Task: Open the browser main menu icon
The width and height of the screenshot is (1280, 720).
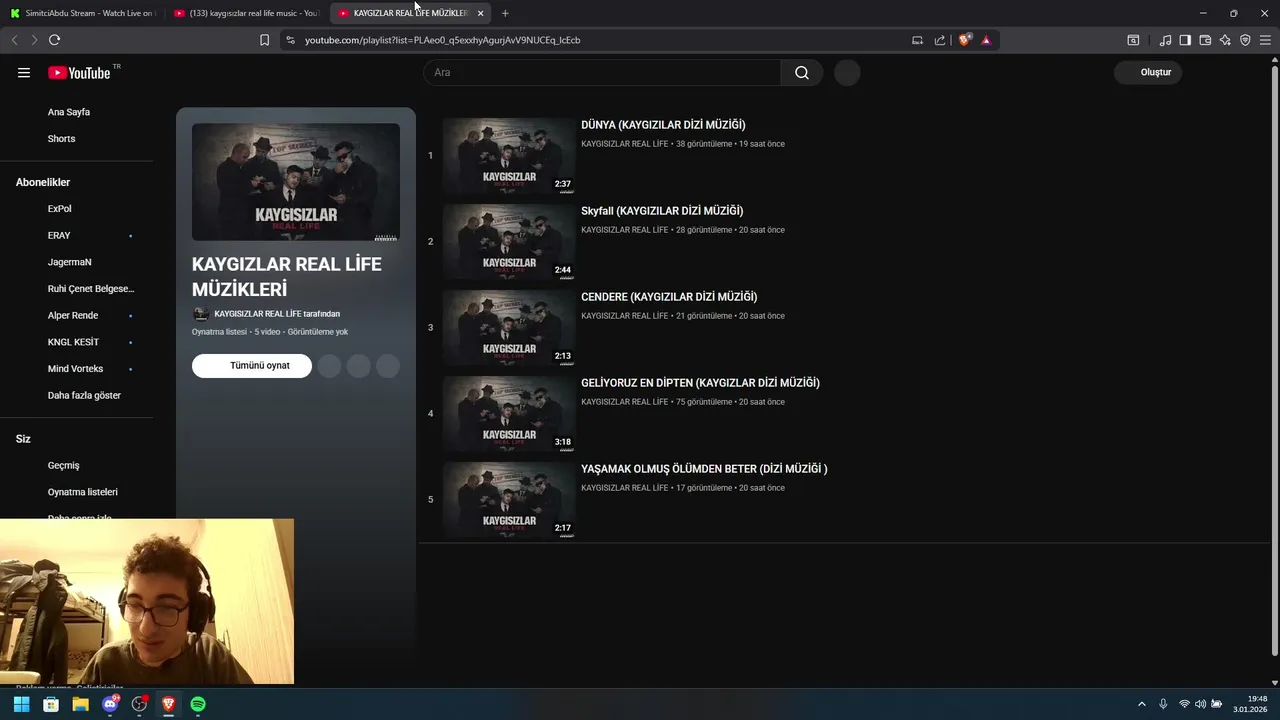Action: 1265,40
